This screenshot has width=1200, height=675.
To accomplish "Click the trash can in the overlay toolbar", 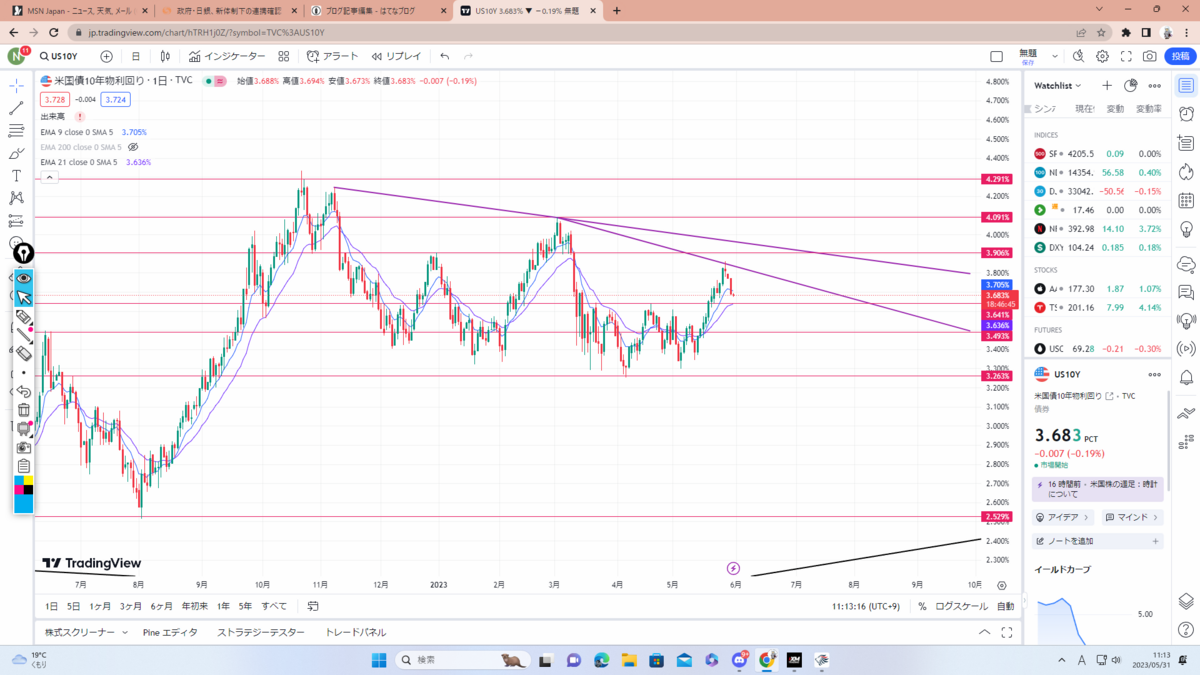I will [x=23, y=410].
